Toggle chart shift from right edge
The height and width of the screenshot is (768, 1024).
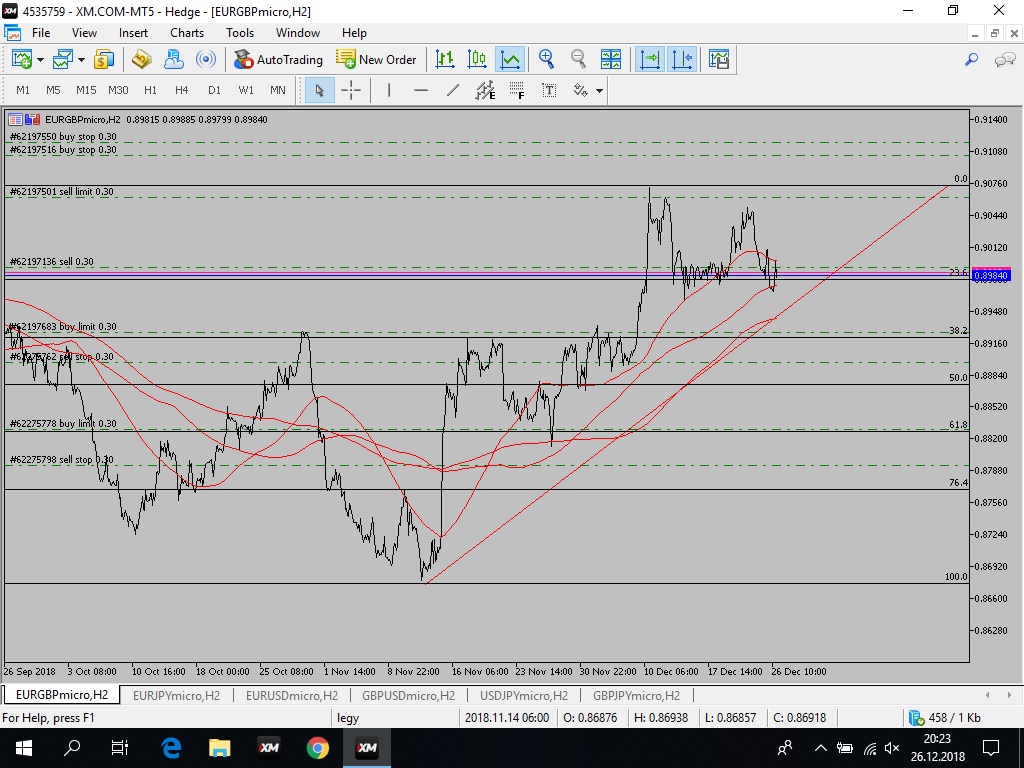682,60
